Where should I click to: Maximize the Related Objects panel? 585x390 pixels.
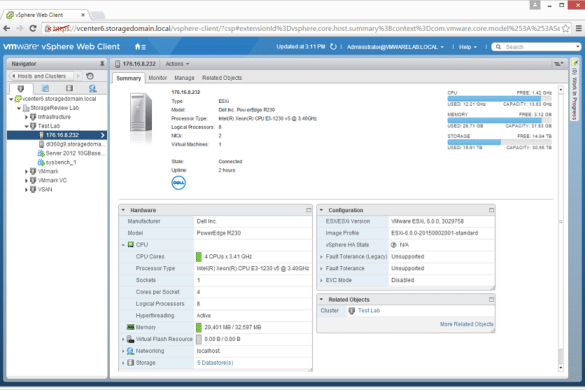point(491,299)
